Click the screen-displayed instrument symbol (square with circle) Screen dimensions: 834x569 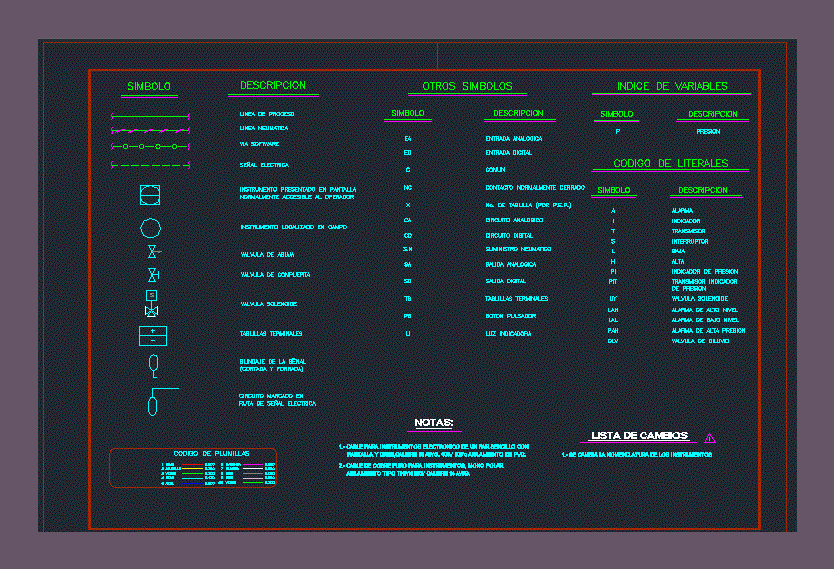(151, 192)
